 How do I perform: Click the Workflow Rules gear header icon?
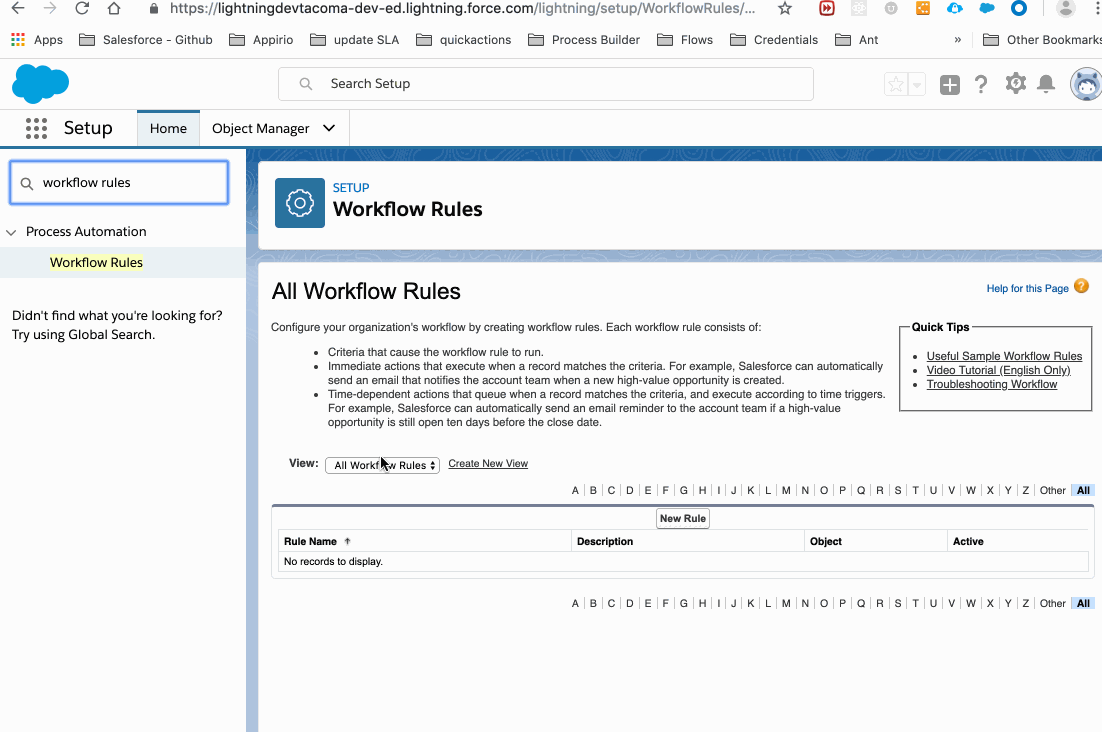(300, 203)
